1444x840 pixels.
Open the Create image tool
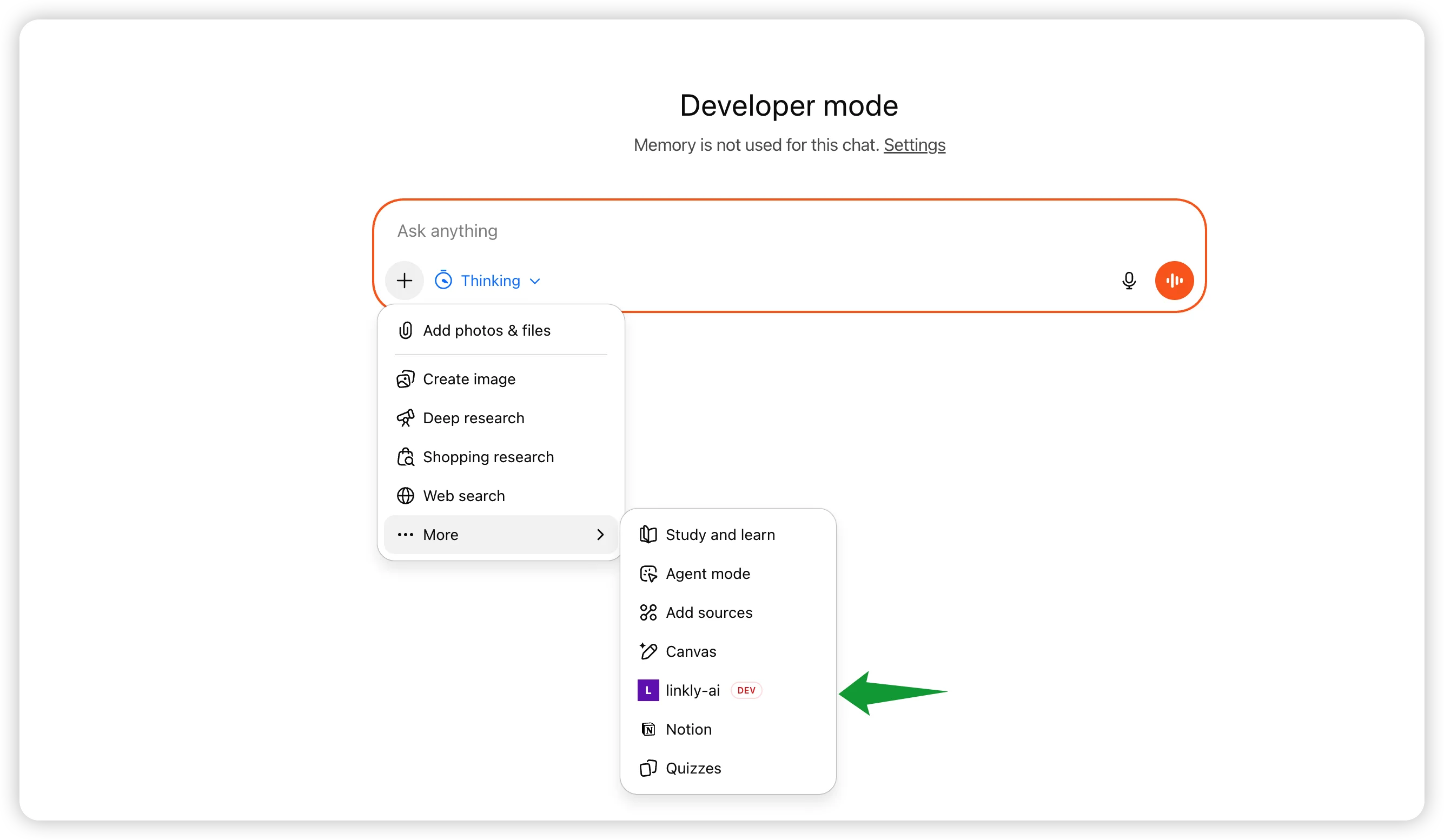[x=469, y=379]
